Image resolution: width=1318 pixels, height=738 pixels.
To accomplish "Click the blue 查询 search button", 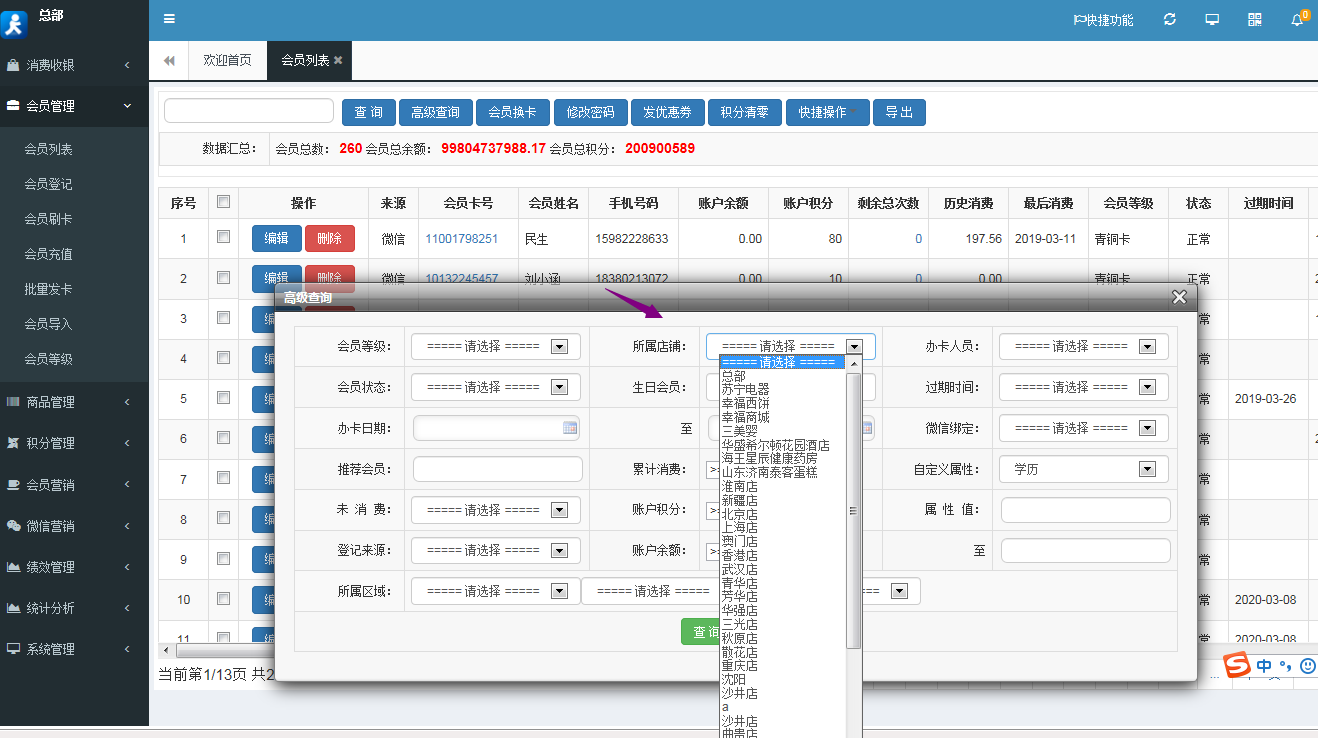I will coord(369,113).
